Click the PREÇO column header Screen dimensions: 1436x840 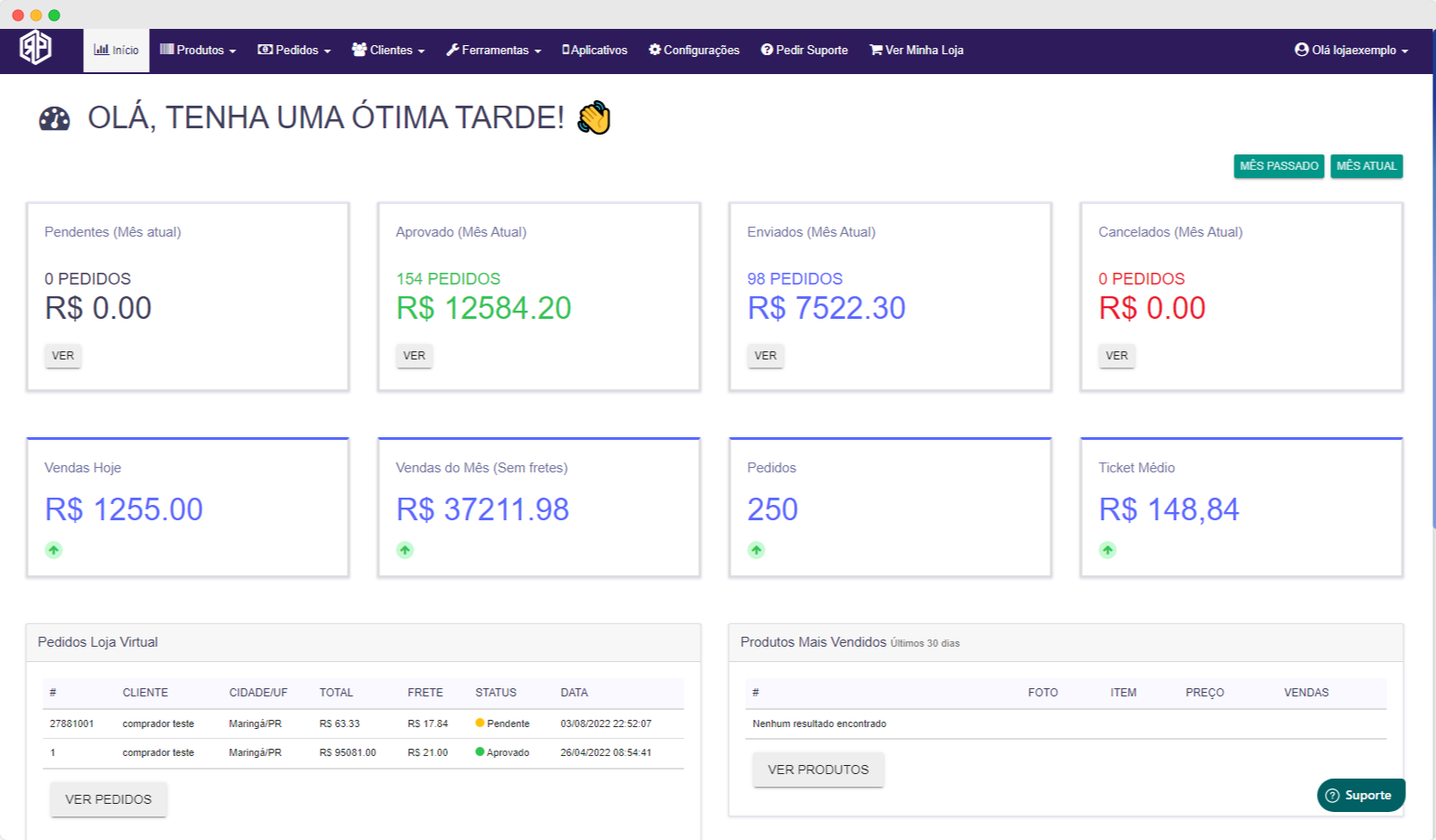[x=1205, y=693]
